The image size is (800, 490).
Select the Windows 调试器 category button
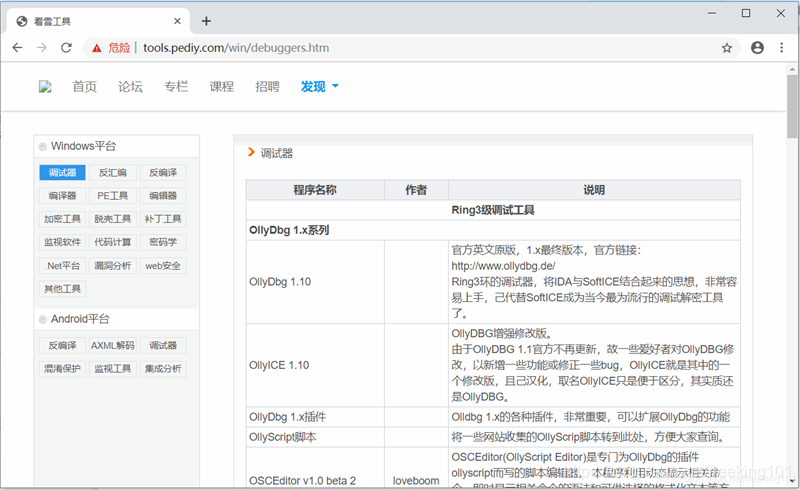coord(62,173)
